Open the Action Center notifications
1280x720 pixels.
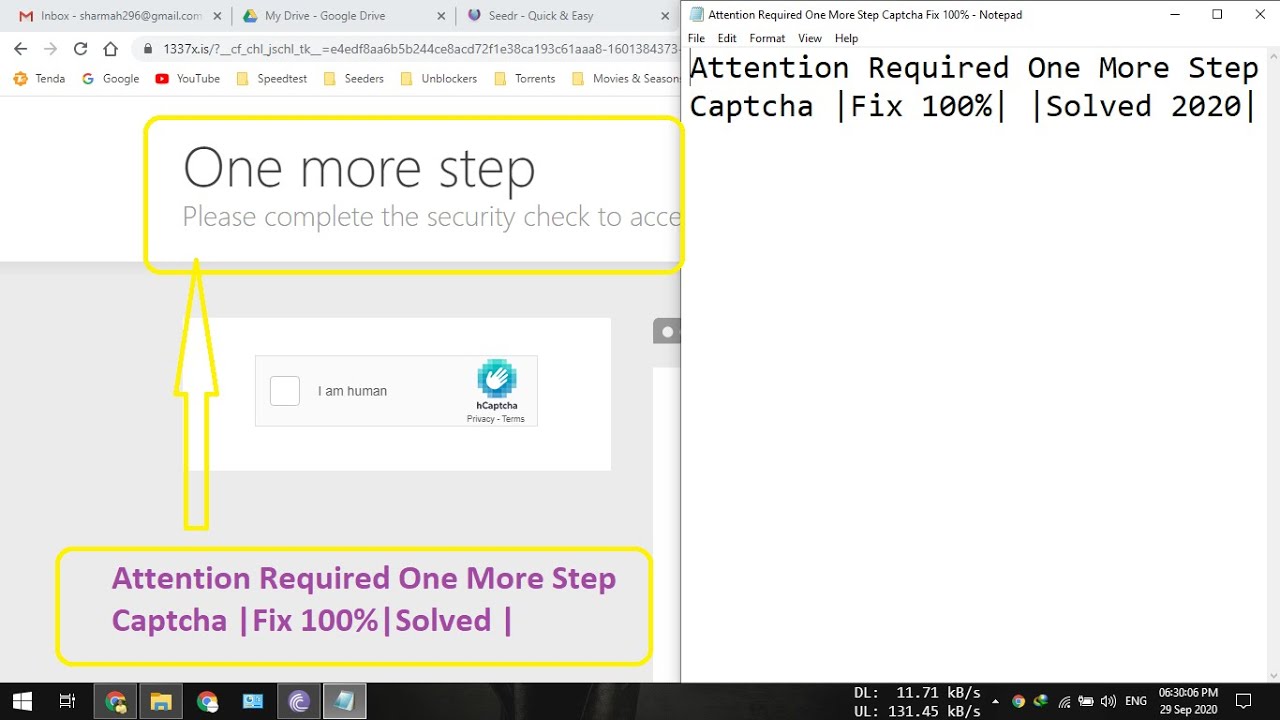[1244, 701]
